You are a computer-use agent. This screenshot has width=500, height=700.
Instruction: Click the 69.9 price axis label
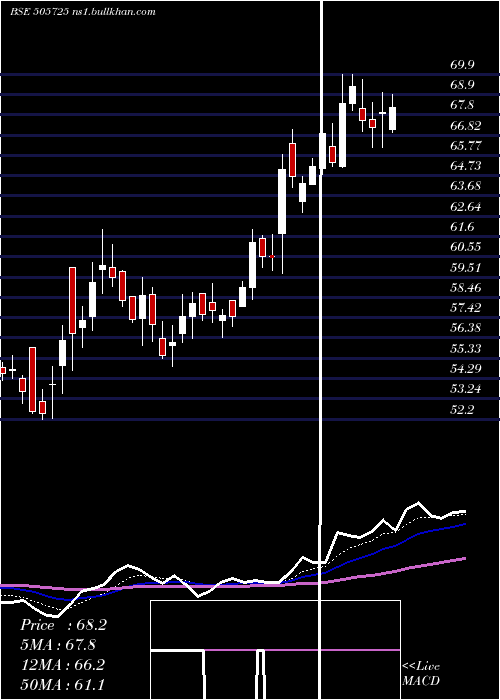pyautogui.click(x=462, y=65)
